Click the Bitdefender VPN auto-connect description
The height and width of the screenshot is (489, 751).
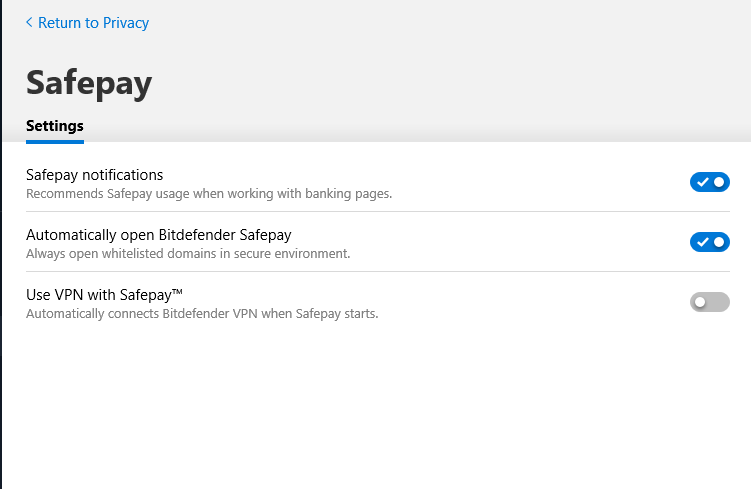tap(201, 314)
